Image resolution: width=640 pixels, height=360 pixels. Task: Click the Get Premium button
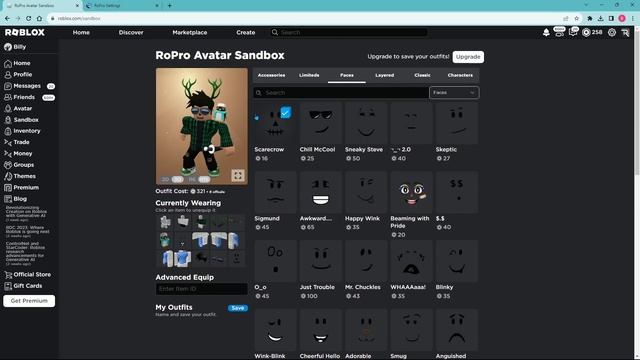pyautogui.click(x=29, y=301)
